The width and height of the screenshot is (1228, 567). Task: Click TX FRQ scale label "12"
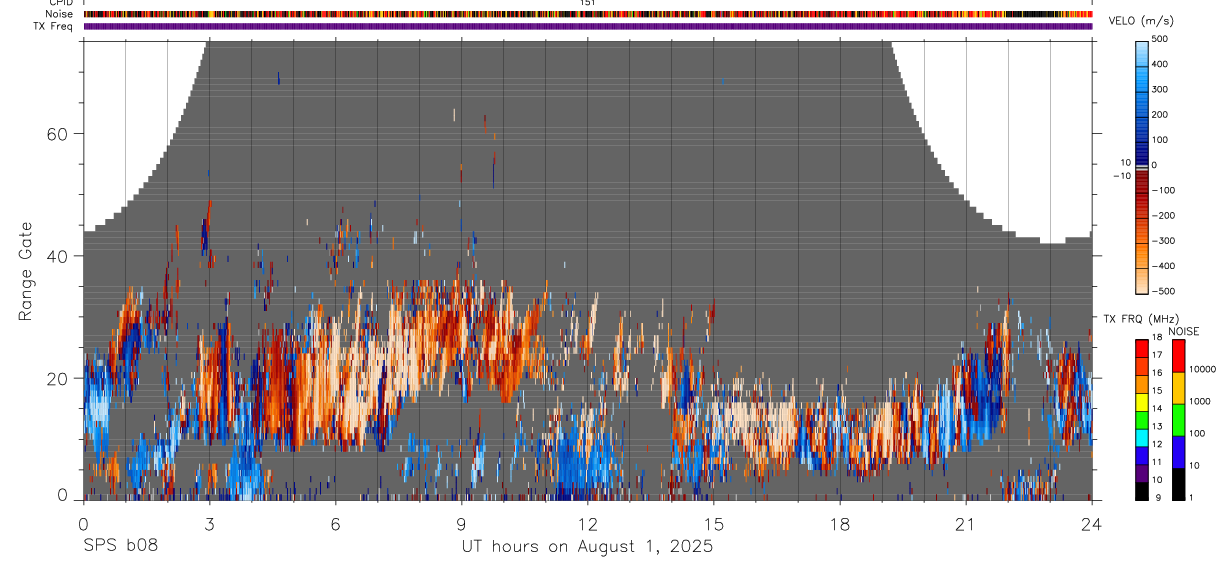[1157, 444]
